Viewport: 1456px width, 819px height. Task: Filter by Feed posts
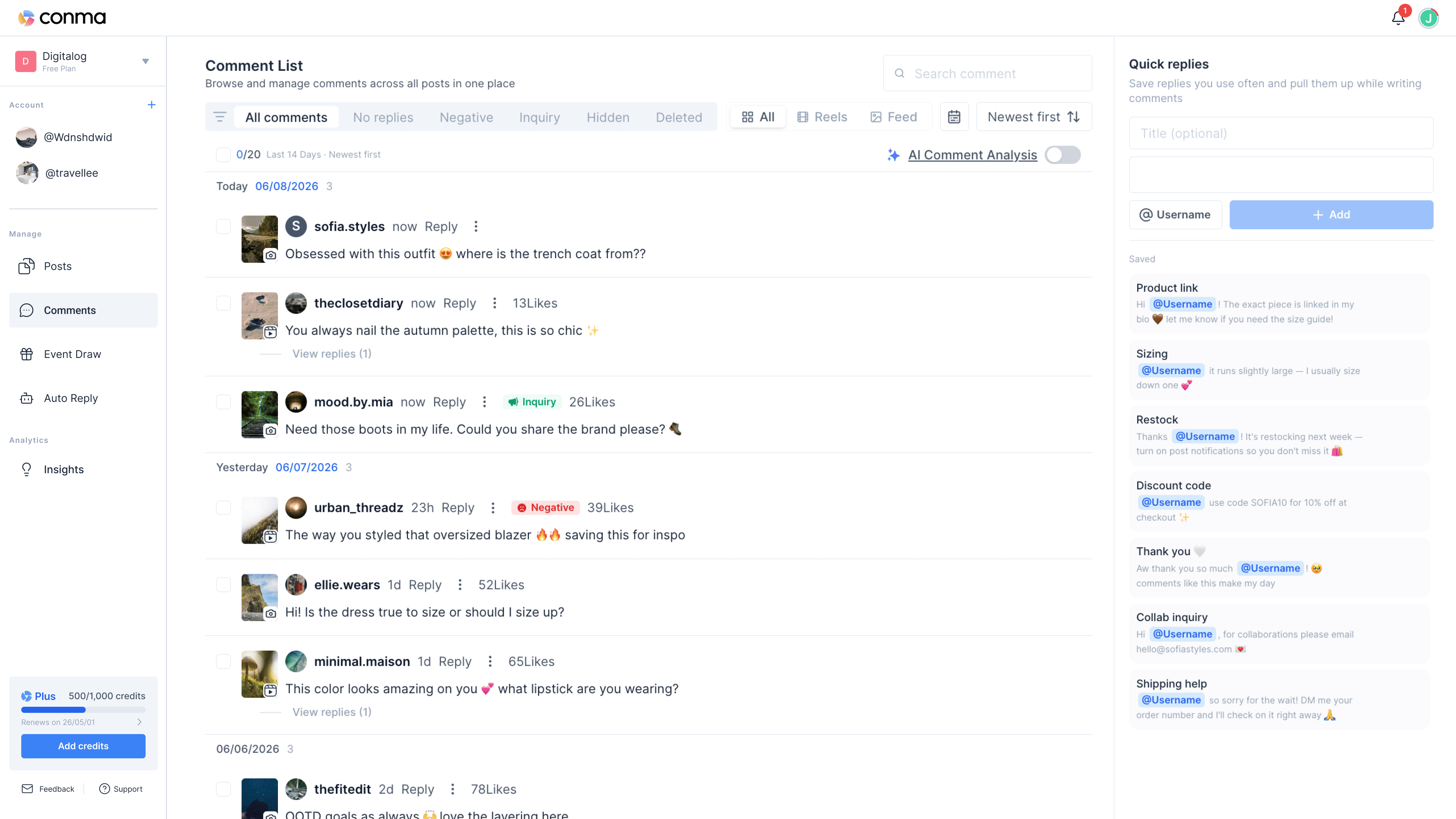click(x=894, y=117)
